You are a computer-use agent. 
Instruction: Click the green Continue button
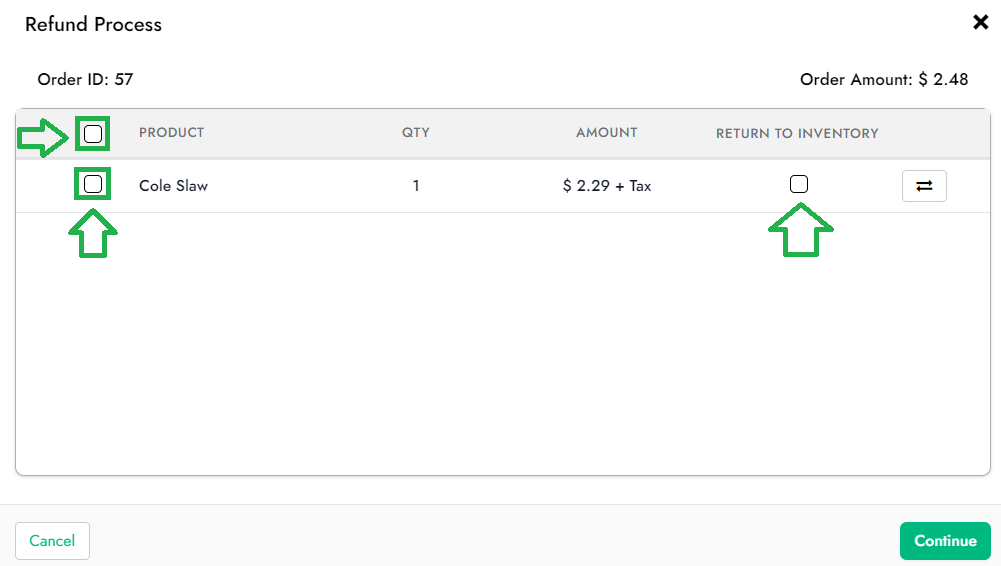pos(944,541)
